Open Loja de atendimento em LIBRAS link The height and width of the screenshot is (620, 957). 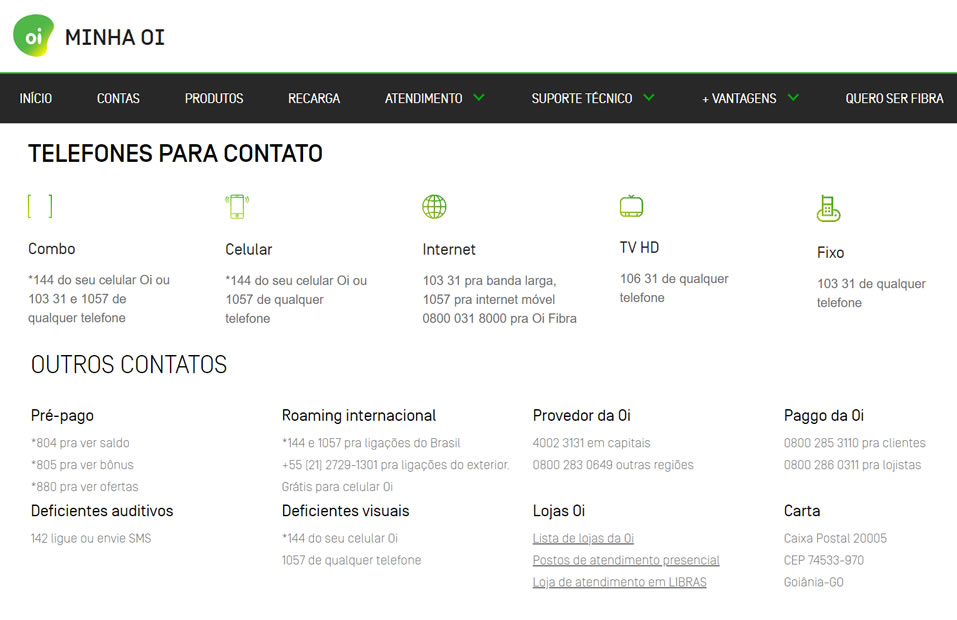pyautogui.click(x=619, y=582)
